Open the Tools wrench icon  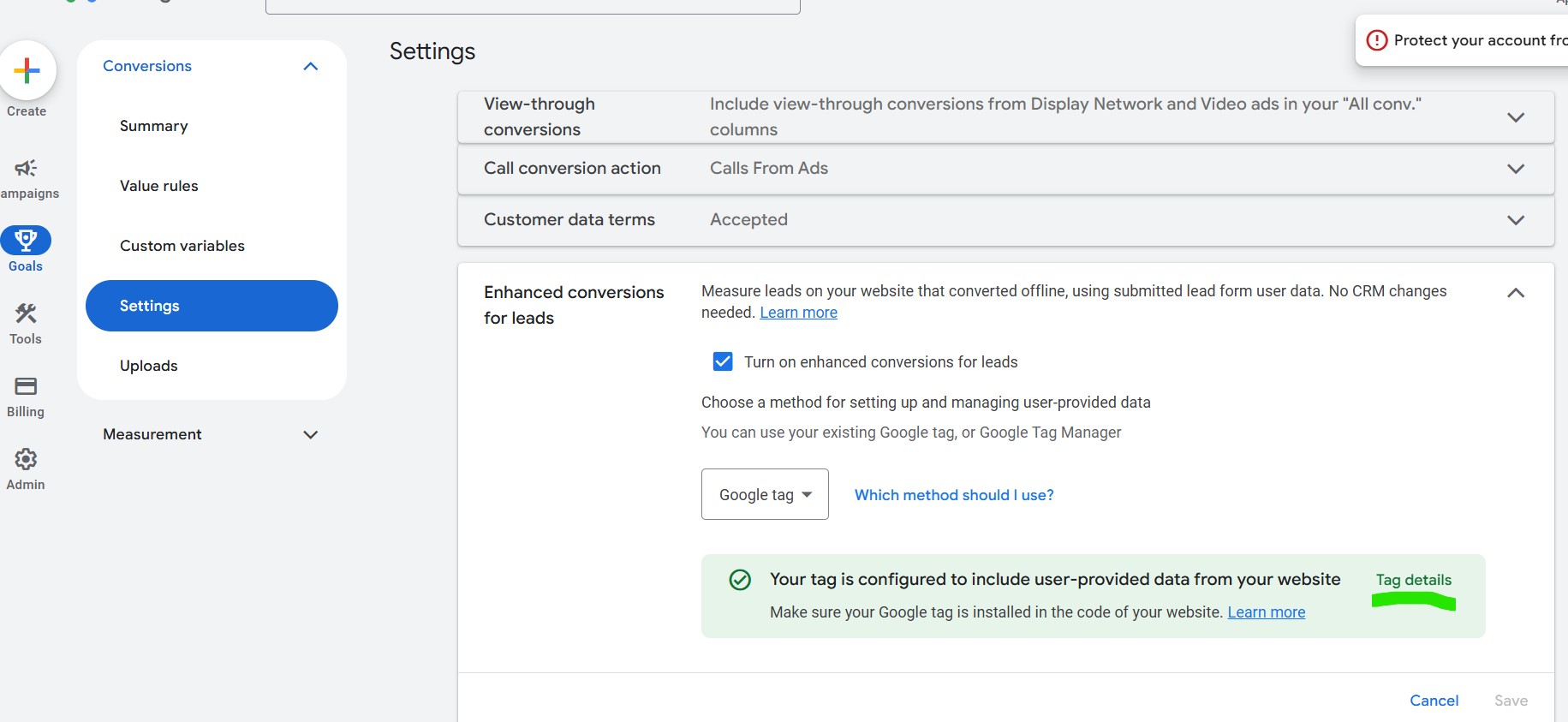point(26,313)
